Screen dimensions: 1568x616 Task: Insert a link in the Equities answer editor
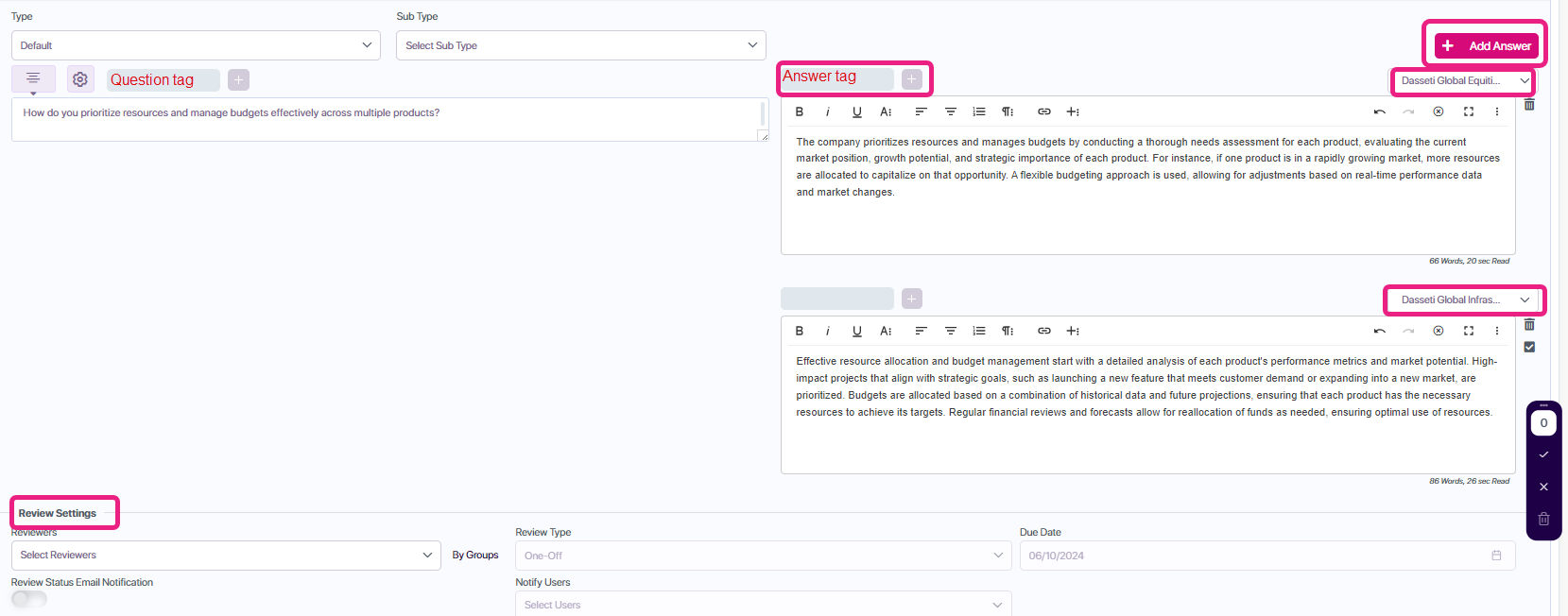coord(1044,111)
